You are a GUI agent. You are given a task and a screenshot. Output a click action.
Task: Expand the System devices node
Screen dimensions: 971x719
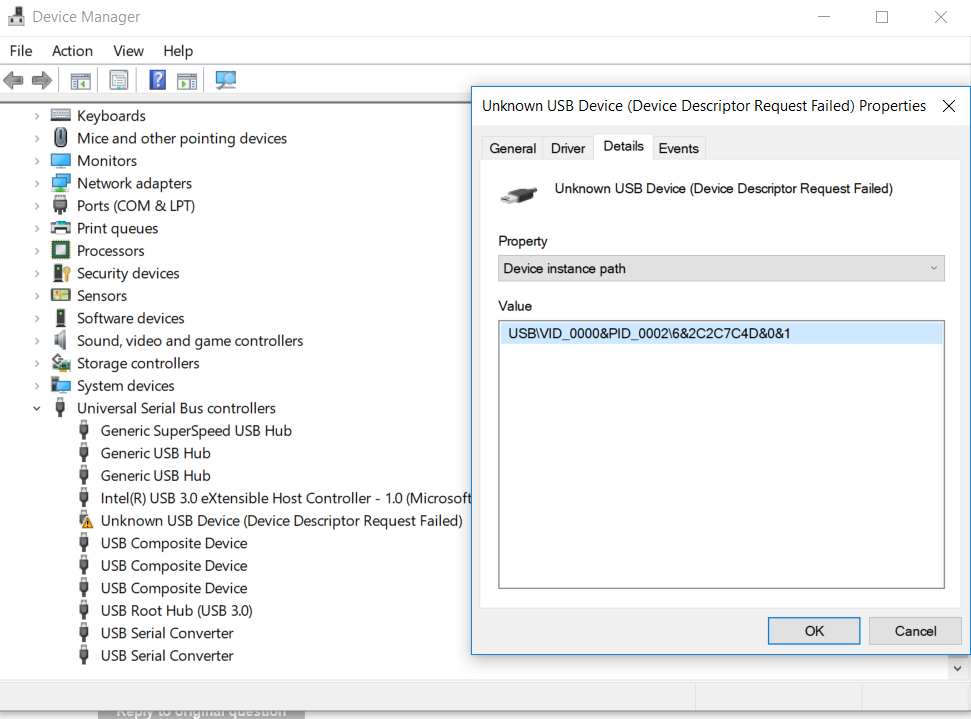coord(37,386)
